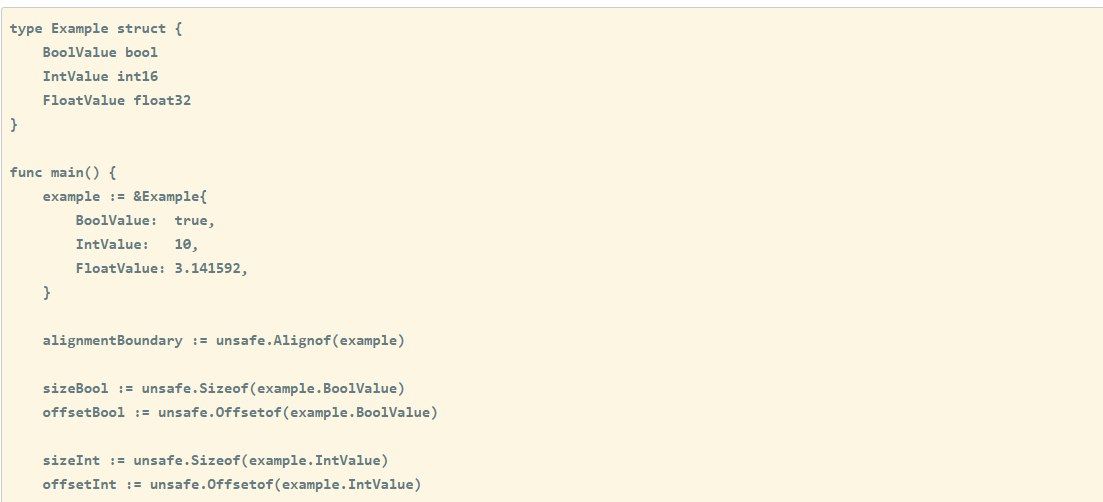Click the 'sizeBool' variable name
1103x502 pixels.
click(x=75, y=388)
